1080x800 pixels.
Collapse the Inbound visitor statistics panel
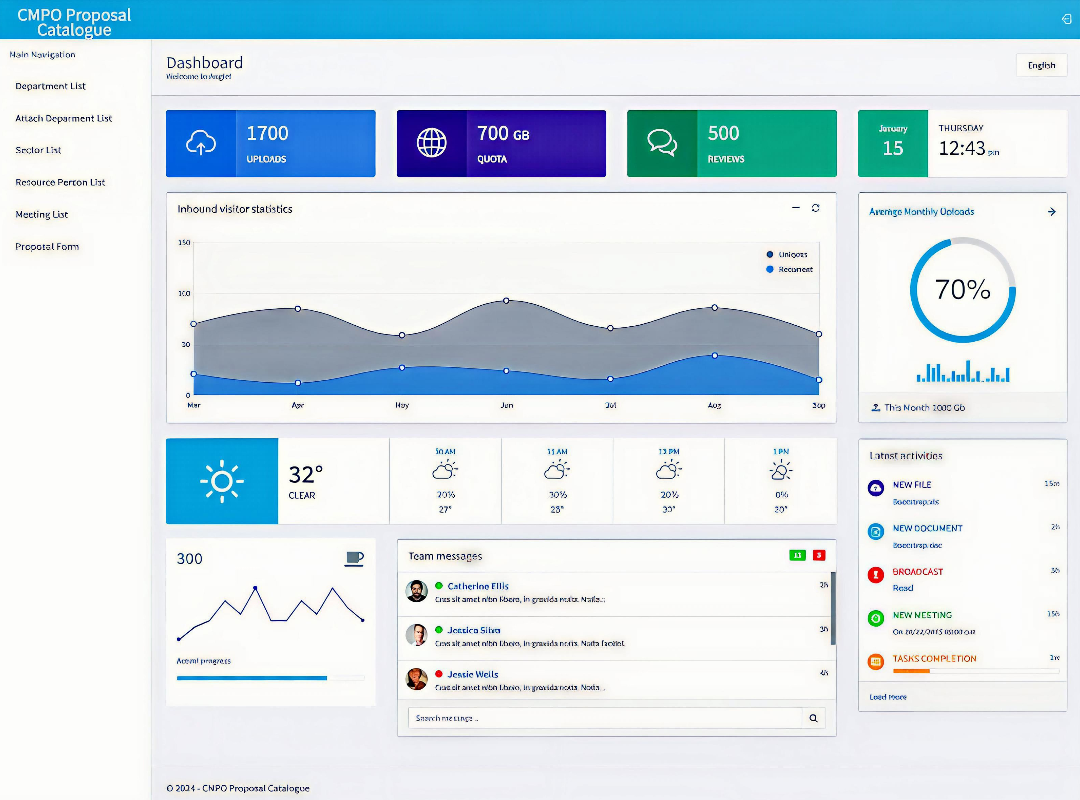[x=795, y=208]
